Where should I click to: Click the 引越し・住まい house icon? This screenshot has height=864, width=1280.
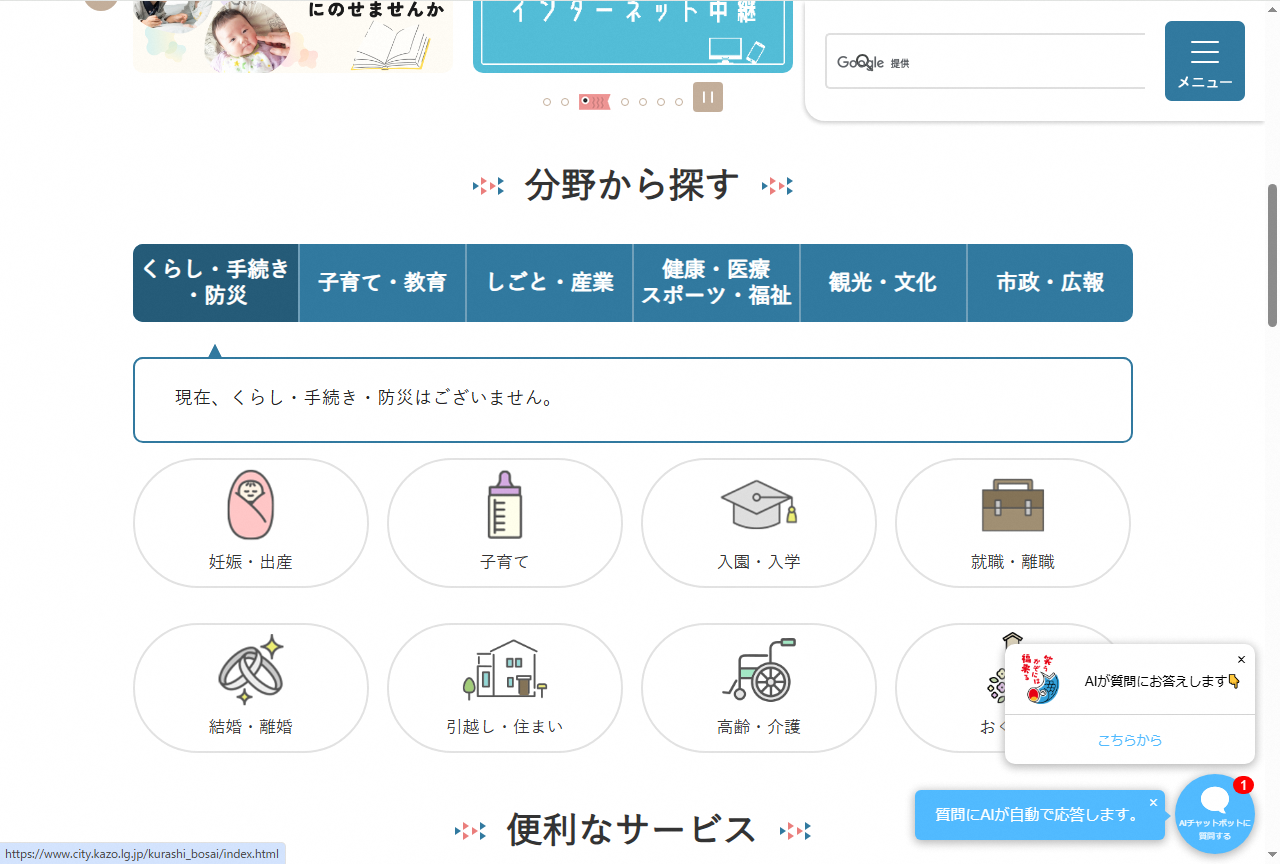(504, 670)
